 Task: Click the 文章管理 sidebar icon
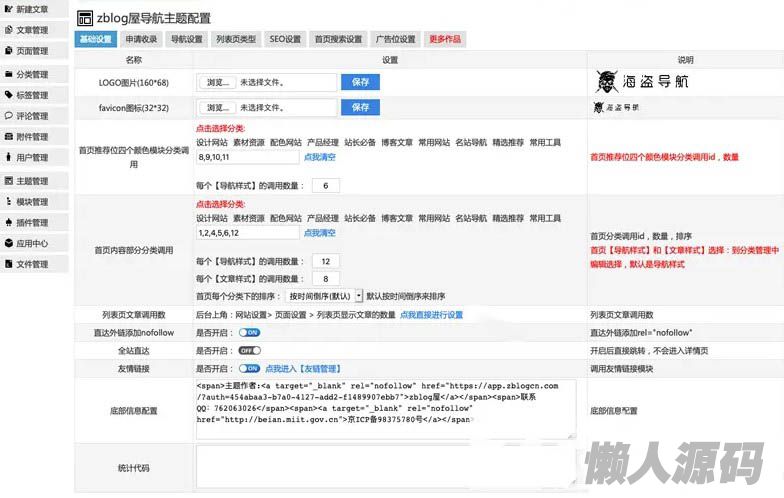pyautogui.click(x=8, y=30)
